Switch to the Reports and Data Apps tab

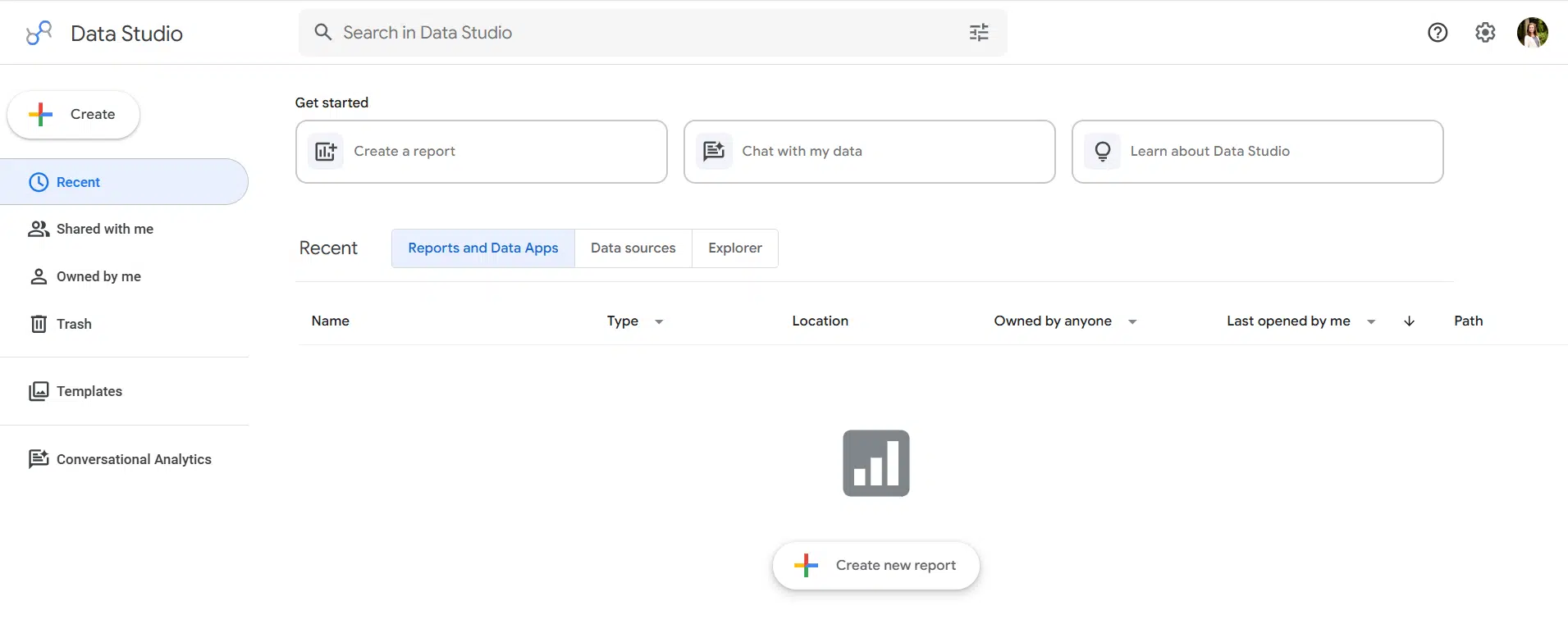(483, 248)
